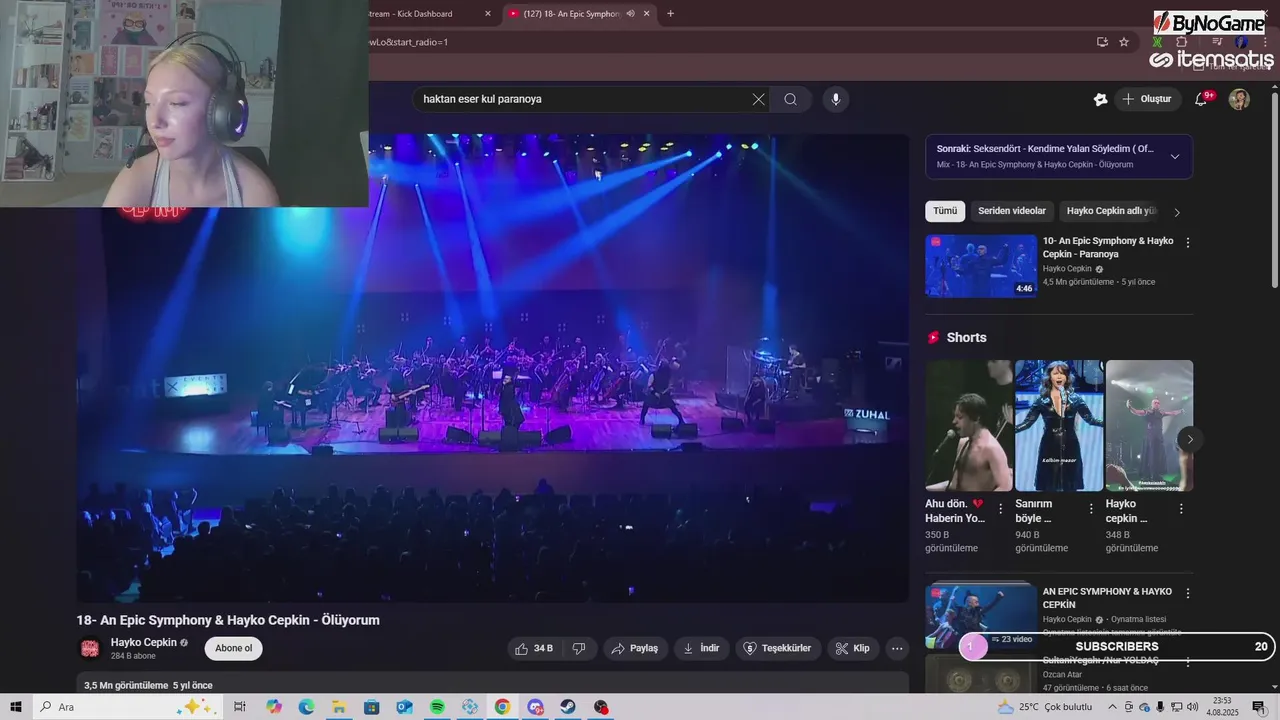Open Outlook from the taskbar
This screenshot has height=720, width=1280.
(404, 707)
